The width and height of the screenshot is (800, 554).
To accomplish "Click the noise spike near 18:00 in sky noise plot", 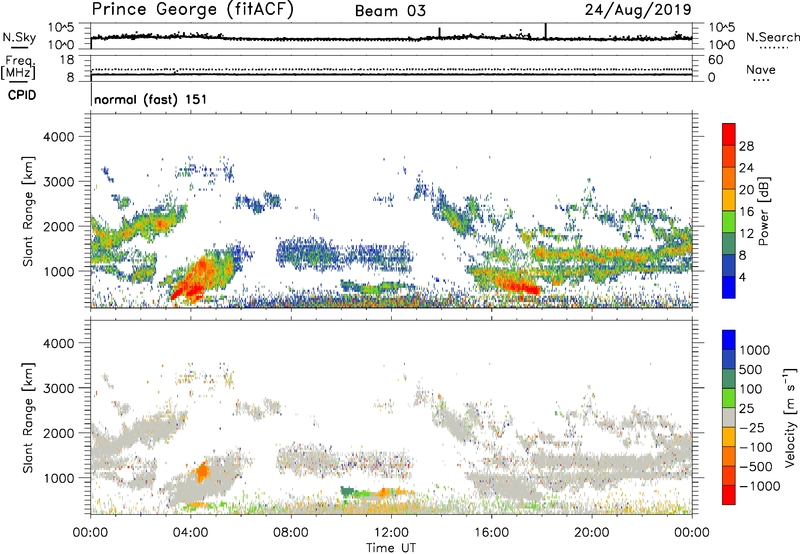I will [545, 31].
